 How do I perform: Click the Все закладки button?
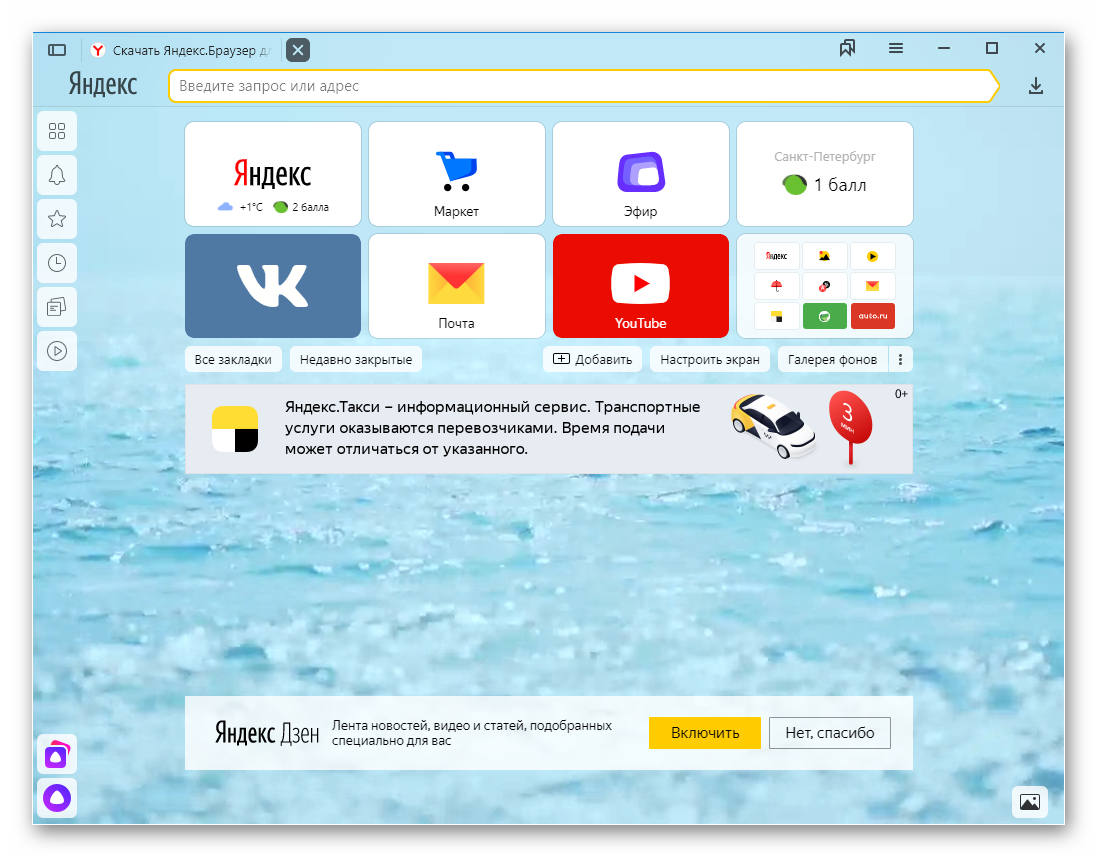233,360
